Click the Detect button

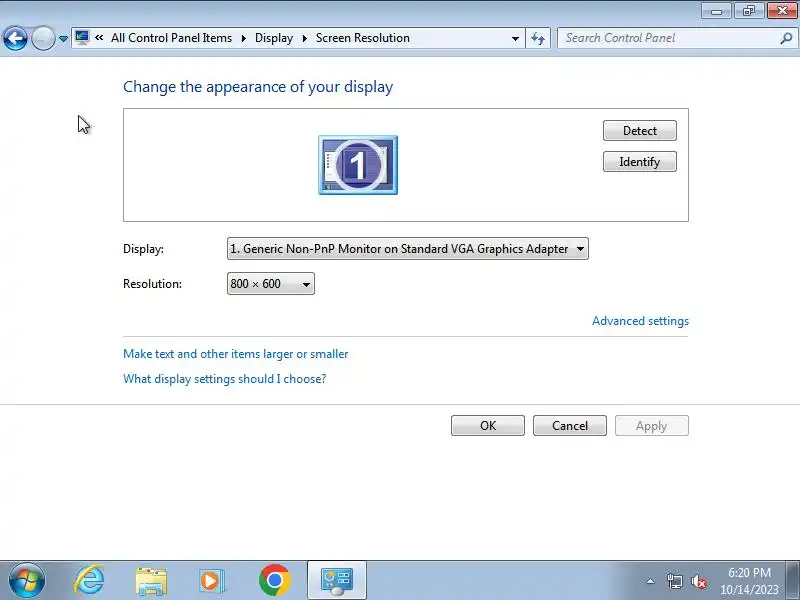coord(640,131)
